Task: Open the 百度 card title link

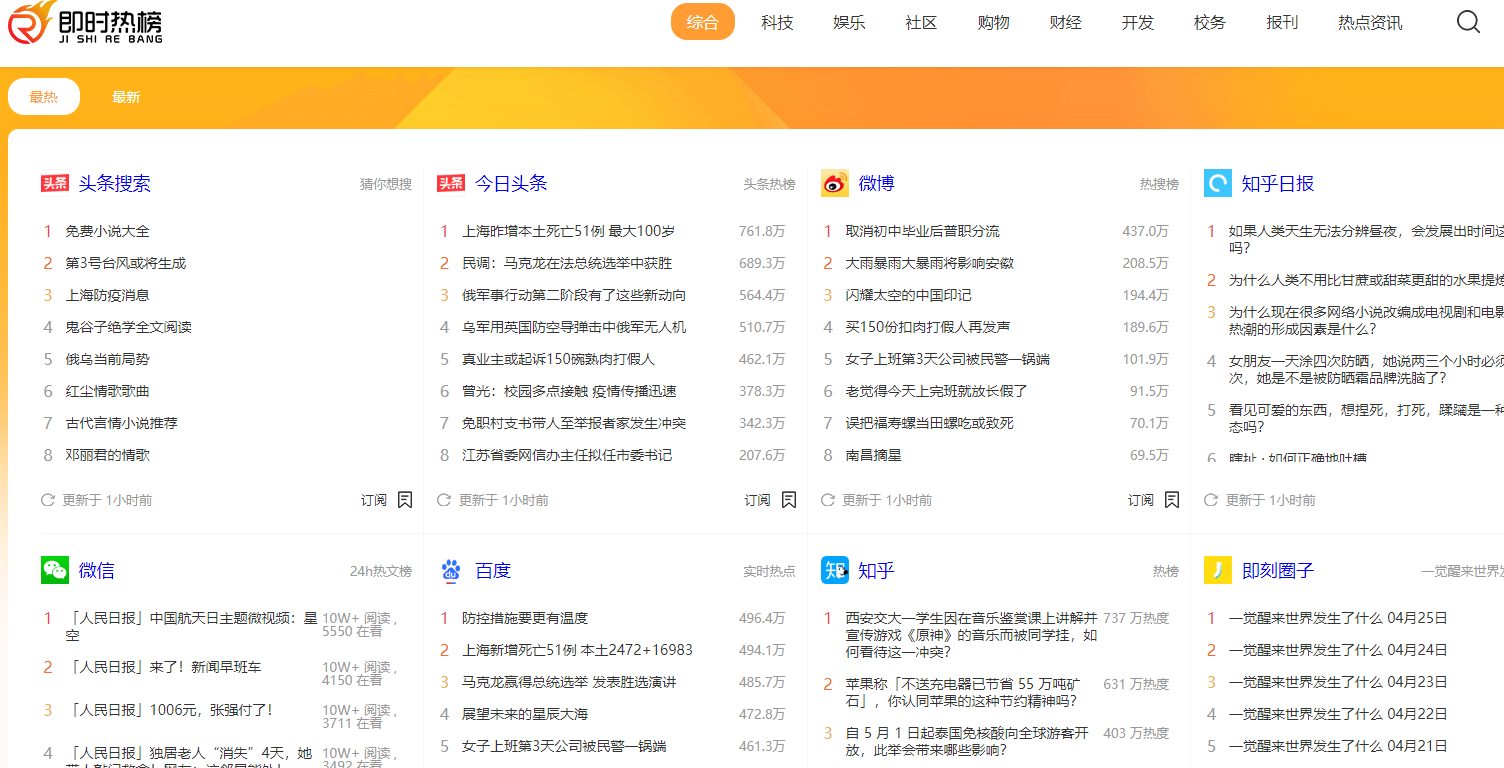Action: point(493,570)
